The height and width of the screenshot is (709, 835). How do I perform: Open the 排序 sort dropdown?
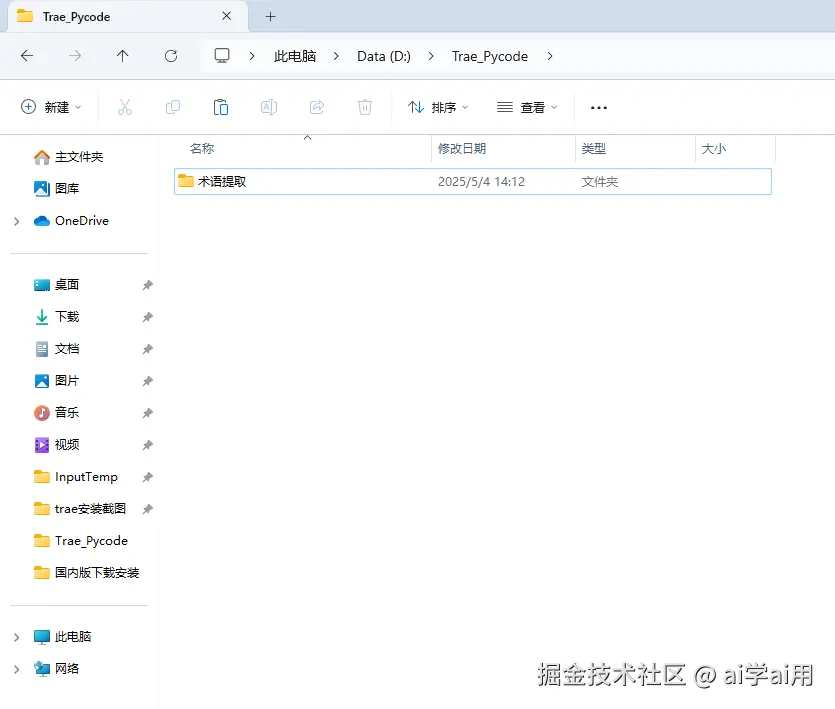438,107
